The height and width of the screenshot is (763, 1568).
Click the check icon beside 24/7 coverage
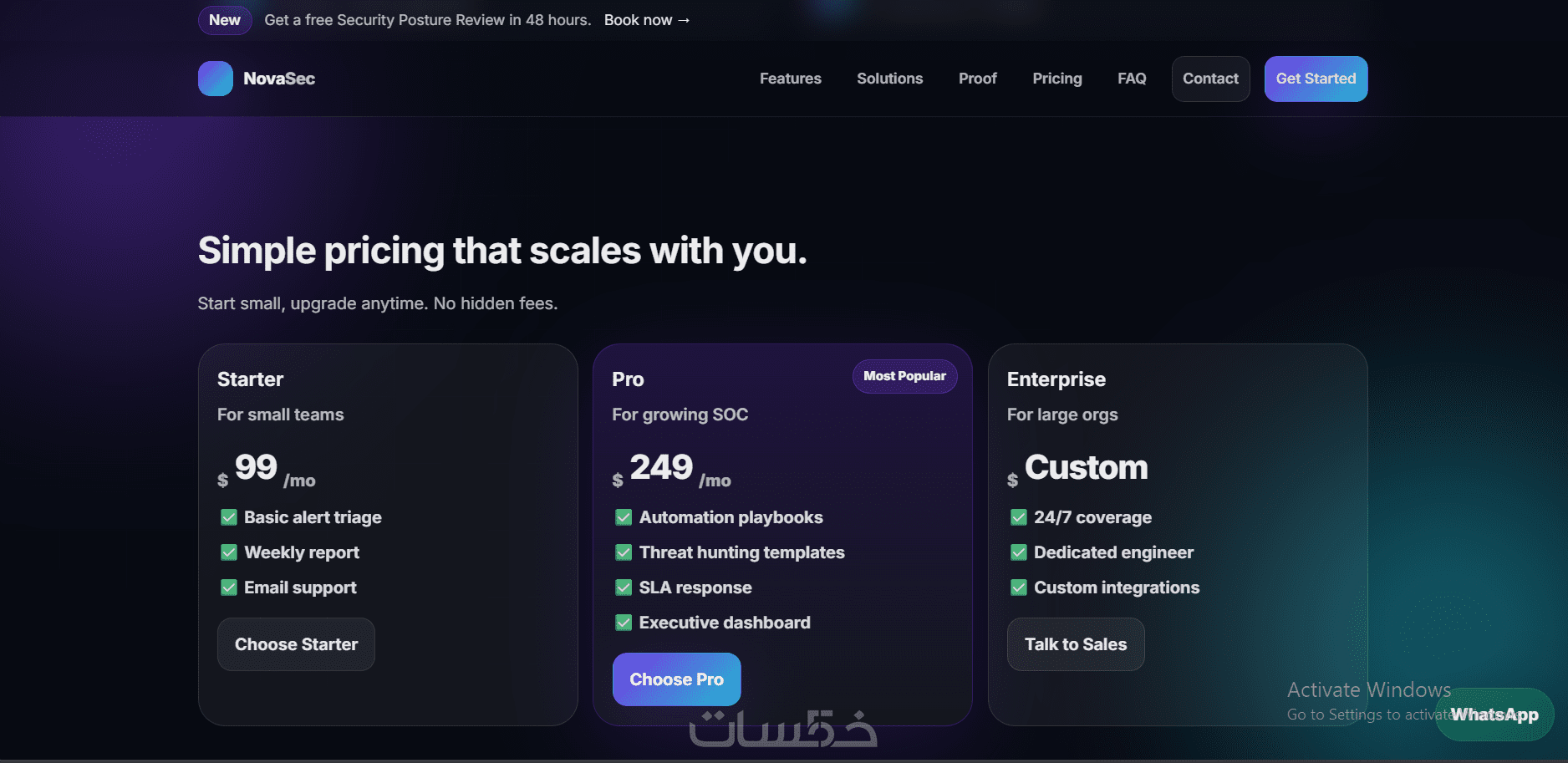(x=1019, y=517)
